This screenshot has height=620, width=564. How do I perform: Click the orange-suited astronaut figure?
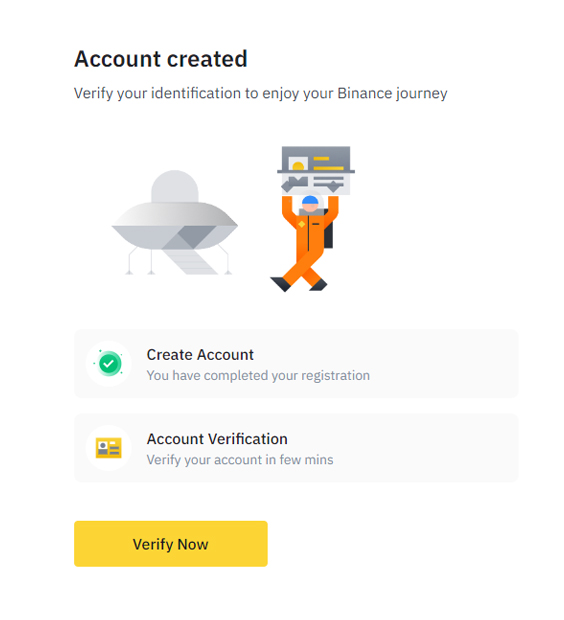[x=305, y=242]
